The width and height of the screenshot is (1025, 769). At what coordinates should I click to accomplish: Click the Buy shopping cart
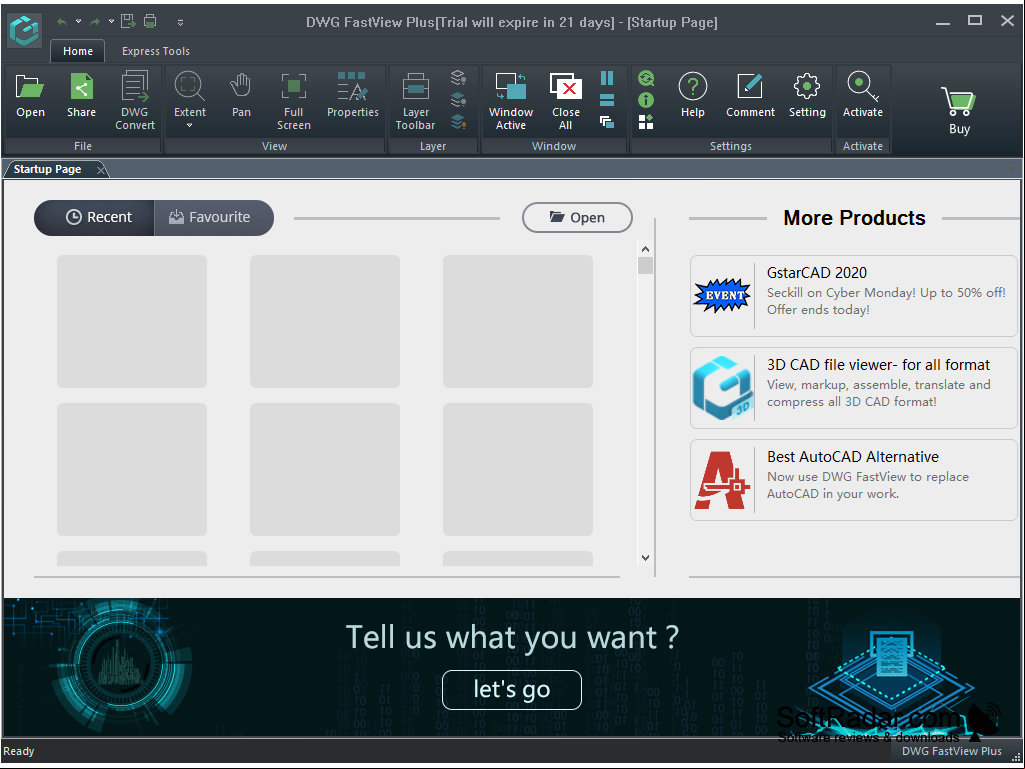(959, 110)
